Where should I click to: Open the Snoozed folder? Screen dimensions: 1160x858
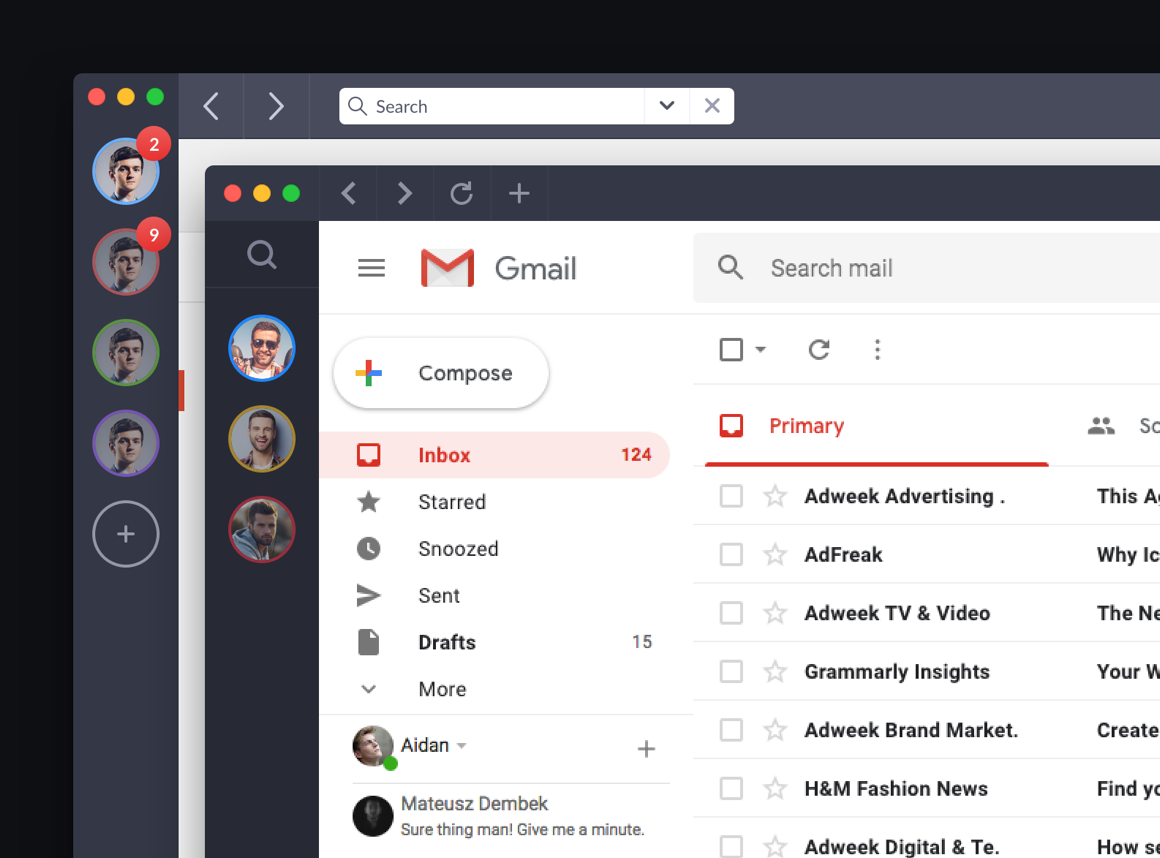(x=494, y=549)
